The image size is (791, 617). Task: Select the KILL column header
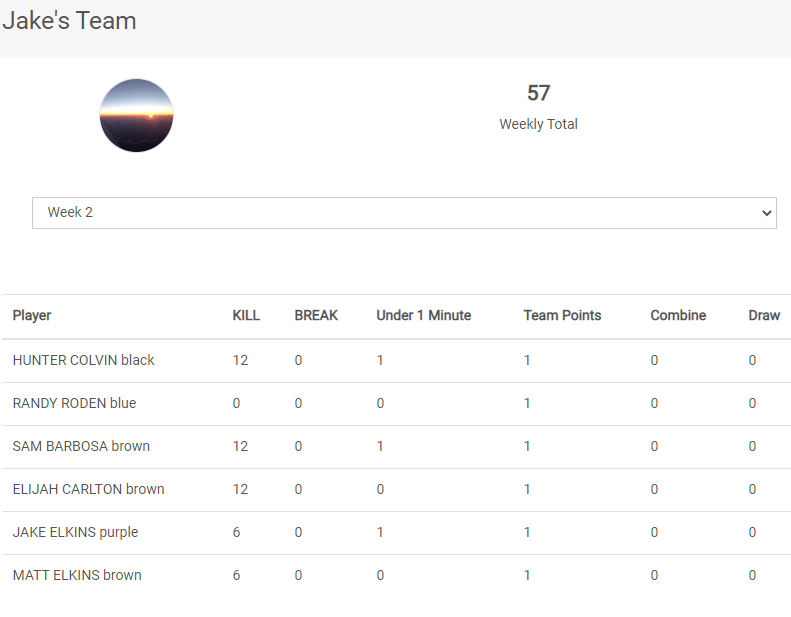(x=246, y=315)
